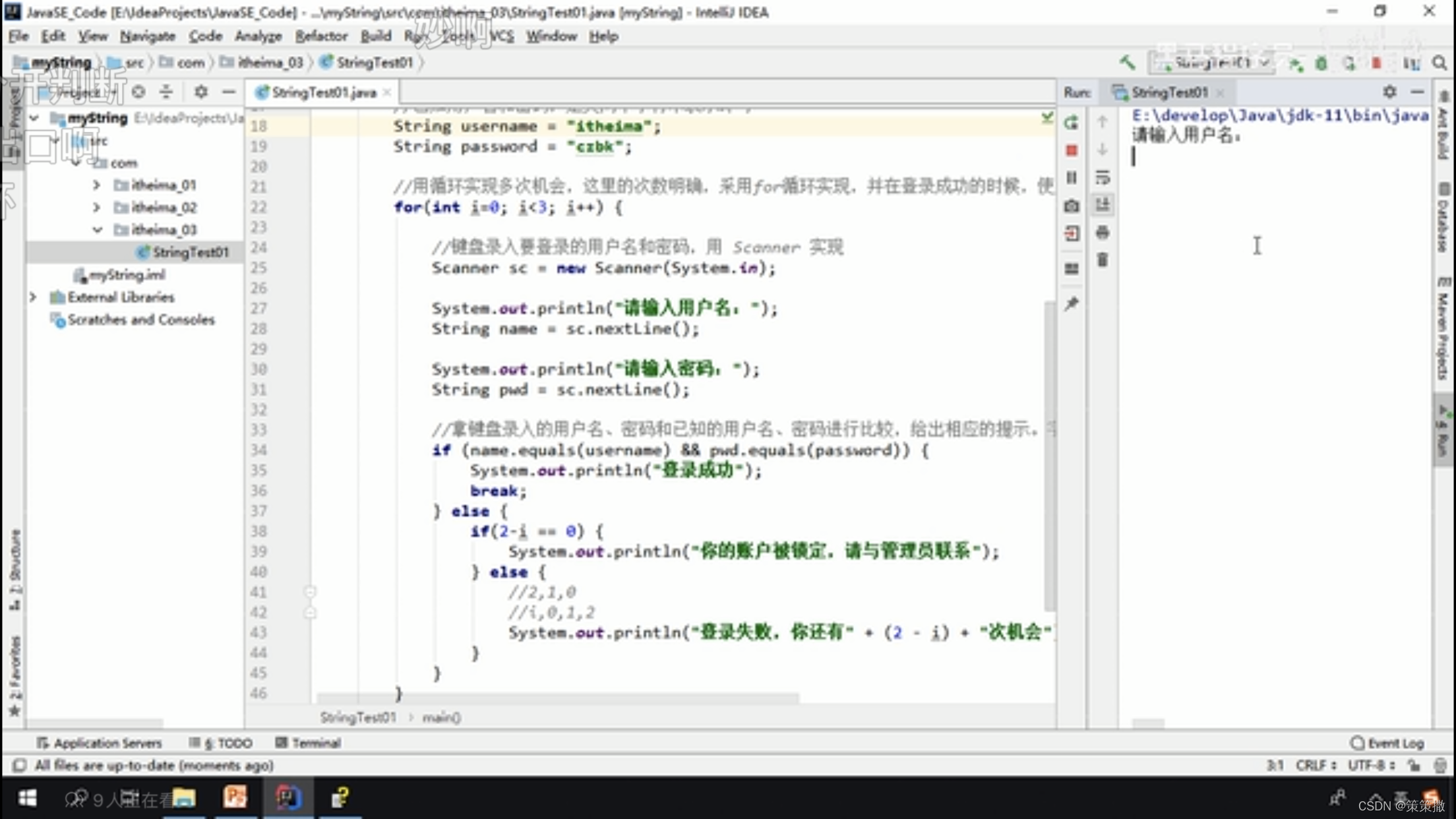Hide the Project panel with minus icon
Screen dimensions: 1456x819
click(x=228, y=92)
